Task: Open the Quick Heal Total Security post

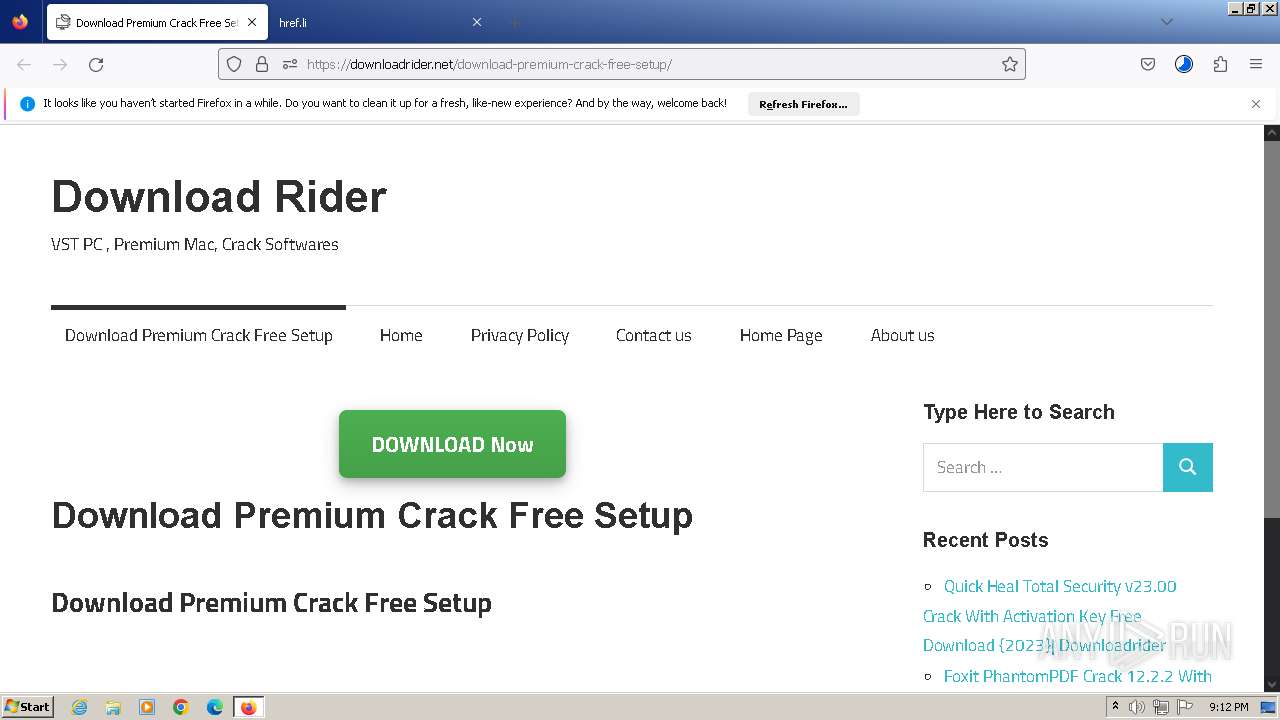Action: coord(1050,615)
